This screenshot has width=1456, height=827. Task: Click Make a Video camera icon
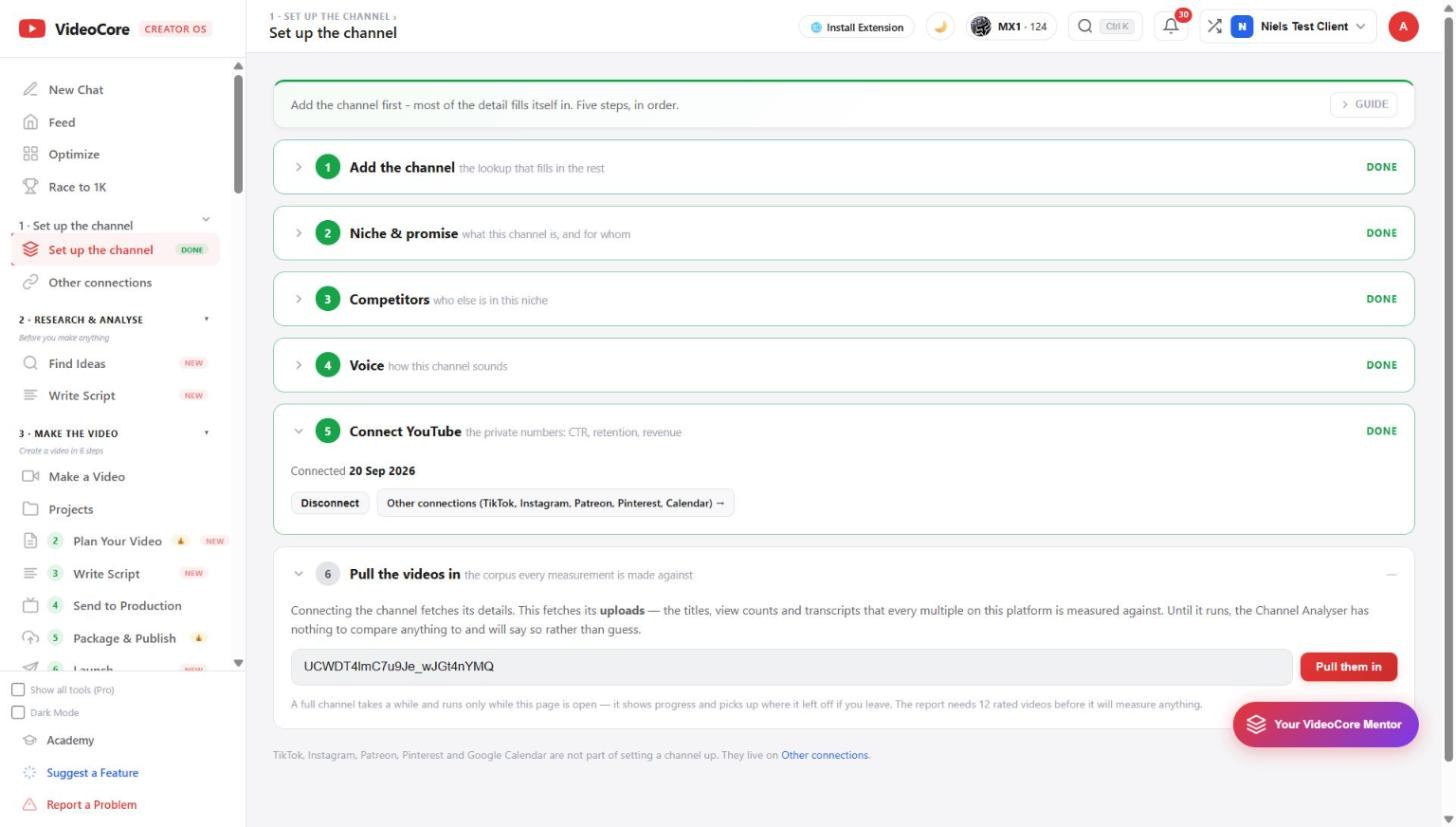click(x=30, y=476)
